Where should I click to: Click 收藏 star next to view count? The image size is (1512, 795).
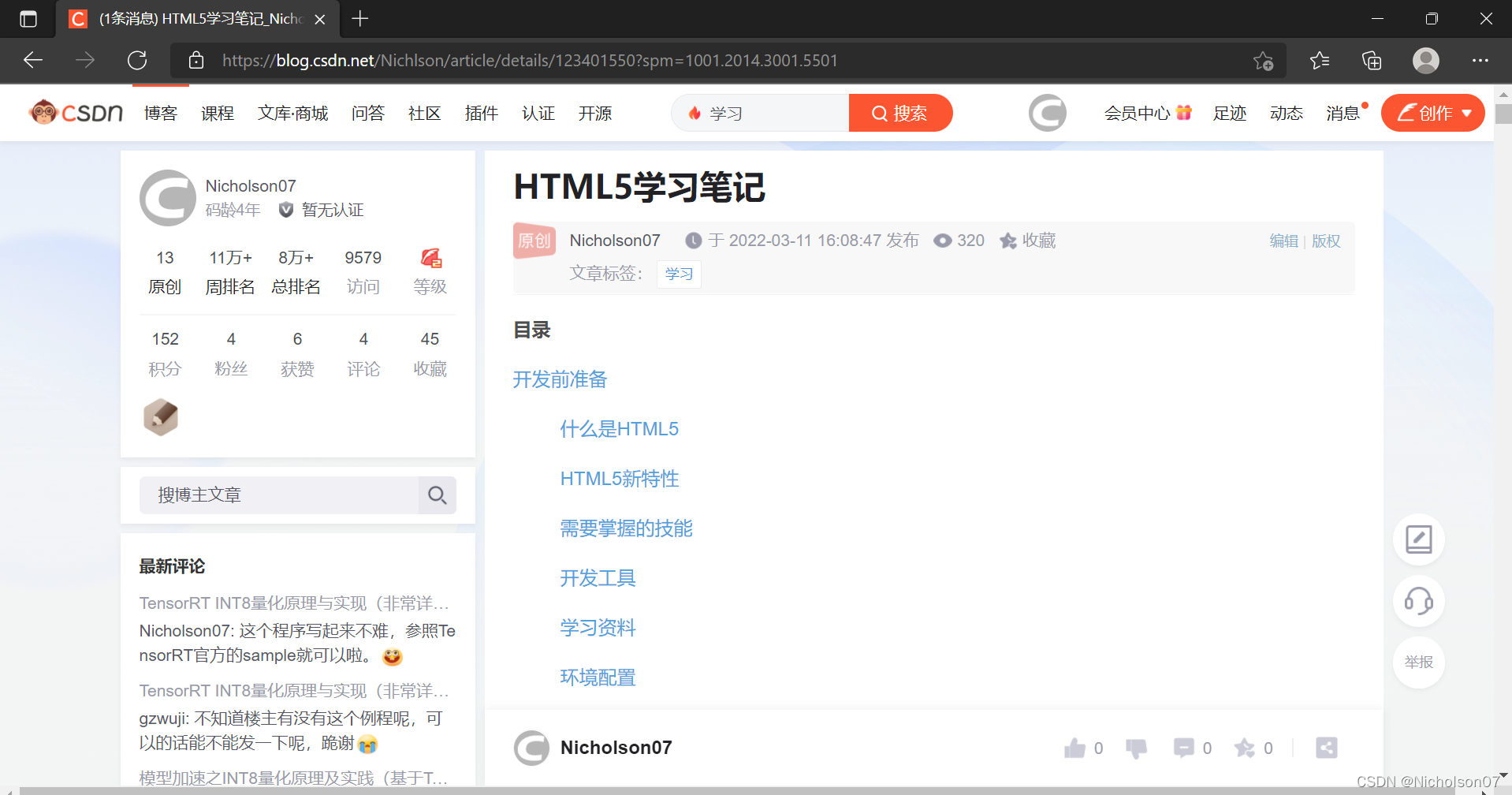click(x=1028, y=241)
